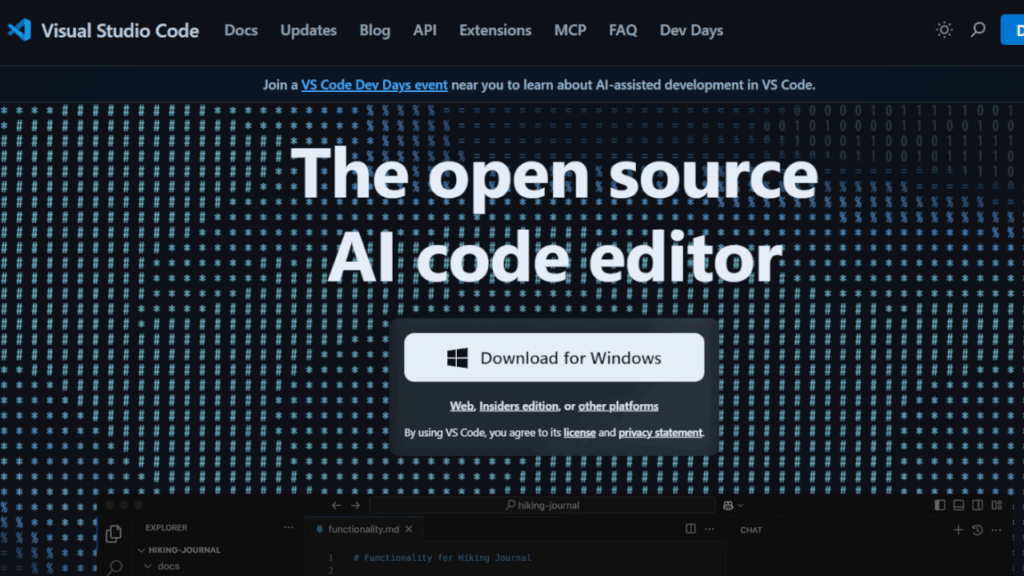
Task: Close the functionality.md editor tab
Action: [408, 529]
